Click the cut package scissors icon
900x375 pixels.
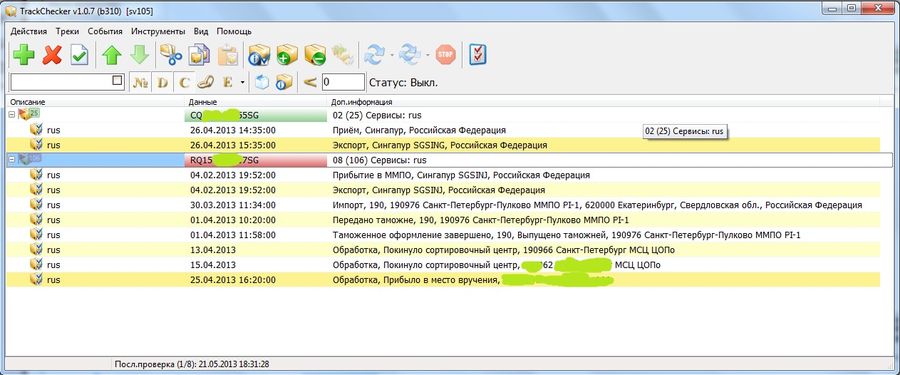(x=171, y=55)
